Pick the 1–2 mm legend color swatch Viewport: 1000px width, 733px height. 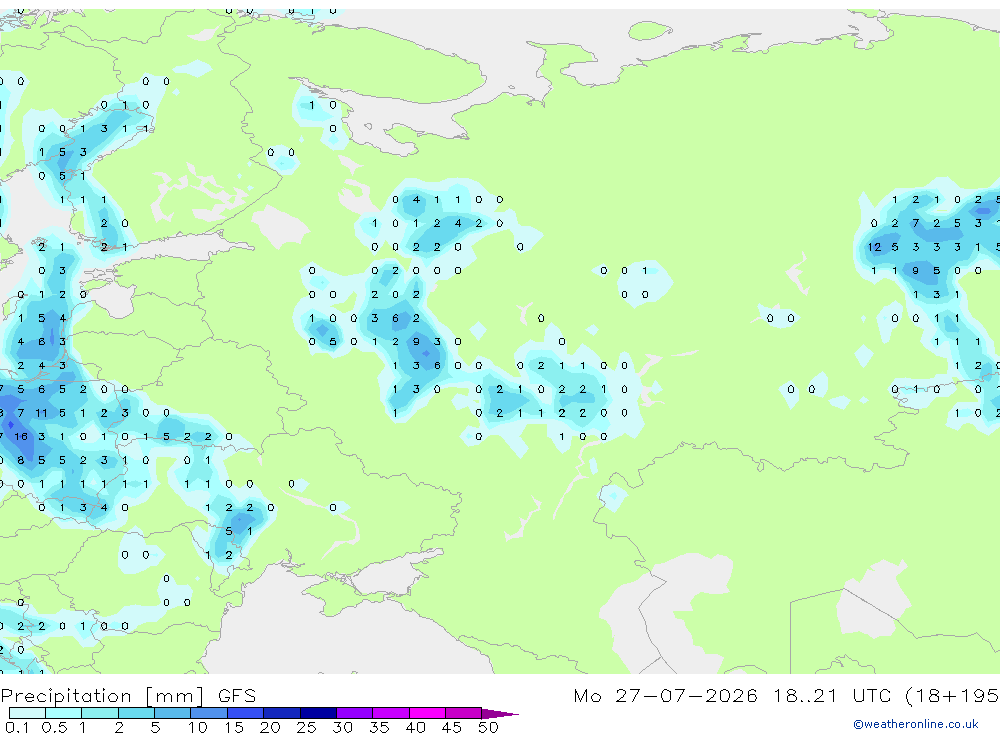pyautogui.click(x=99, y=713)
